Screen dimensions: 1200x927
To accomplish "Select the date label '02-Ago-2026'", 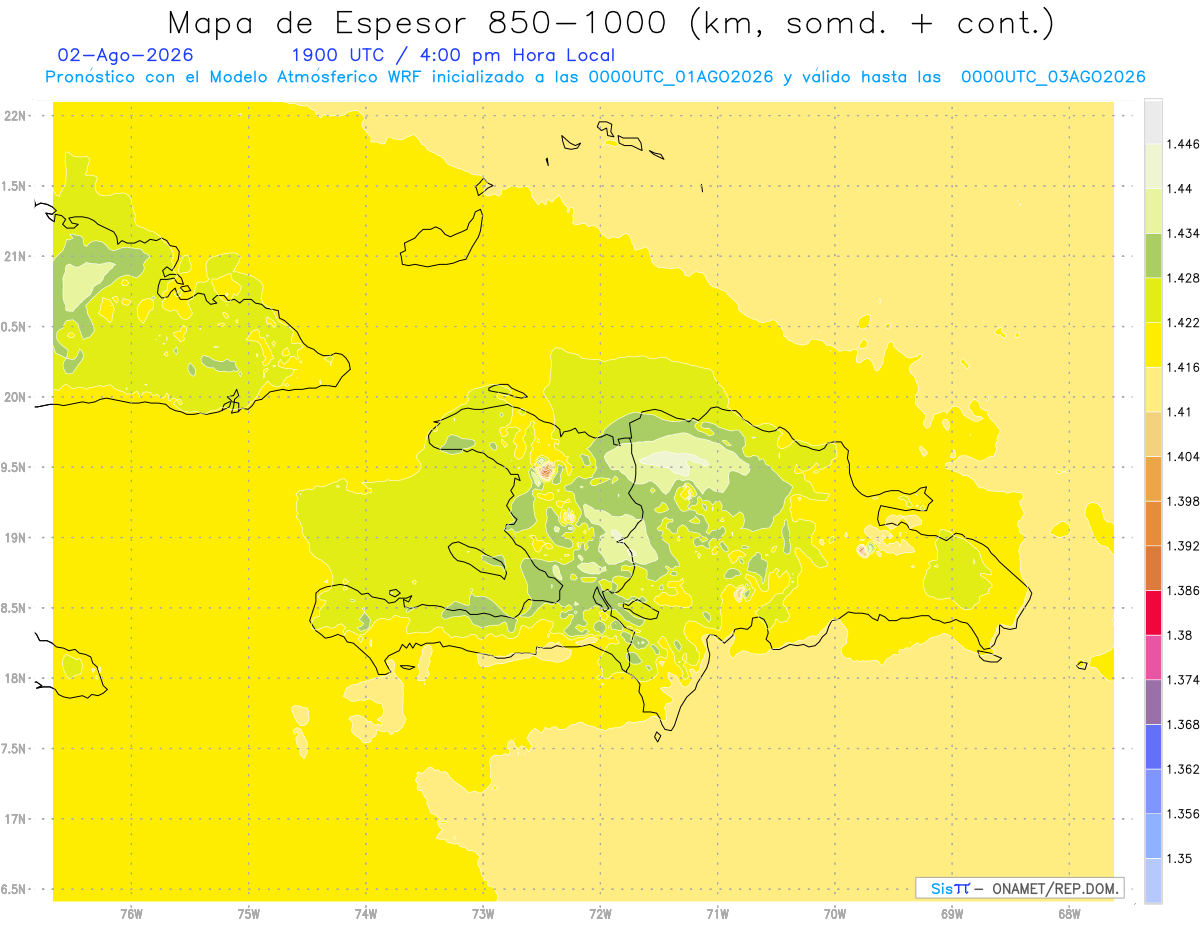I will point(126,55).
